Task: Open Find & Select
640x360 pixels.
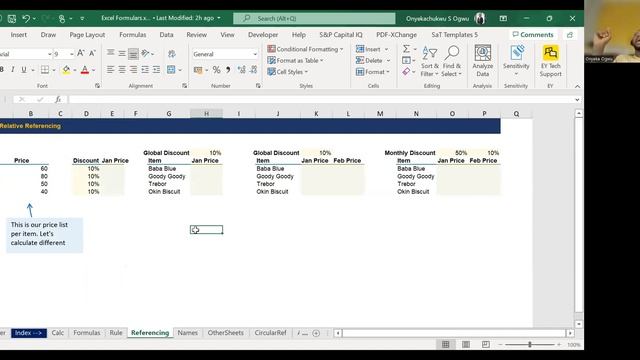Action: 451,61
